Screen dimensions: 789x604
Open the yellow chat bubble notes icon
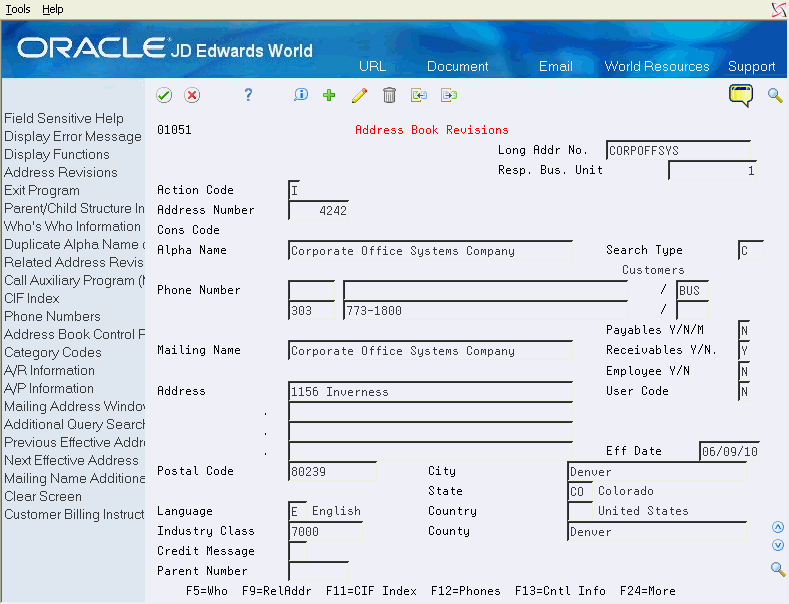point(741,95)
